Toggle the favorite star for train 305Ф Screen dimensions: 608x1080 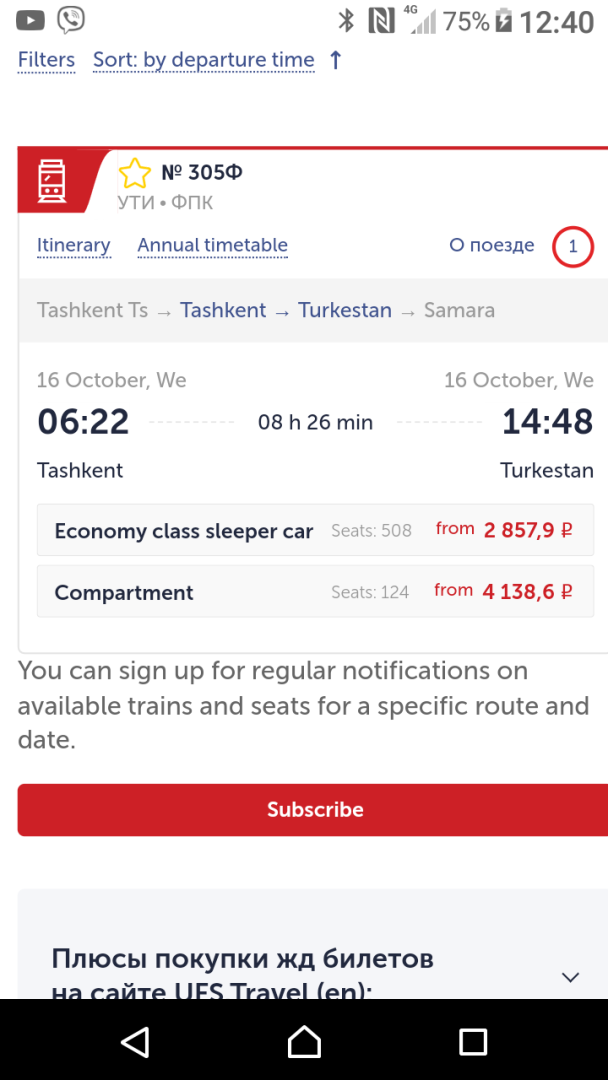pyautogui.click(x=134, y=174)
